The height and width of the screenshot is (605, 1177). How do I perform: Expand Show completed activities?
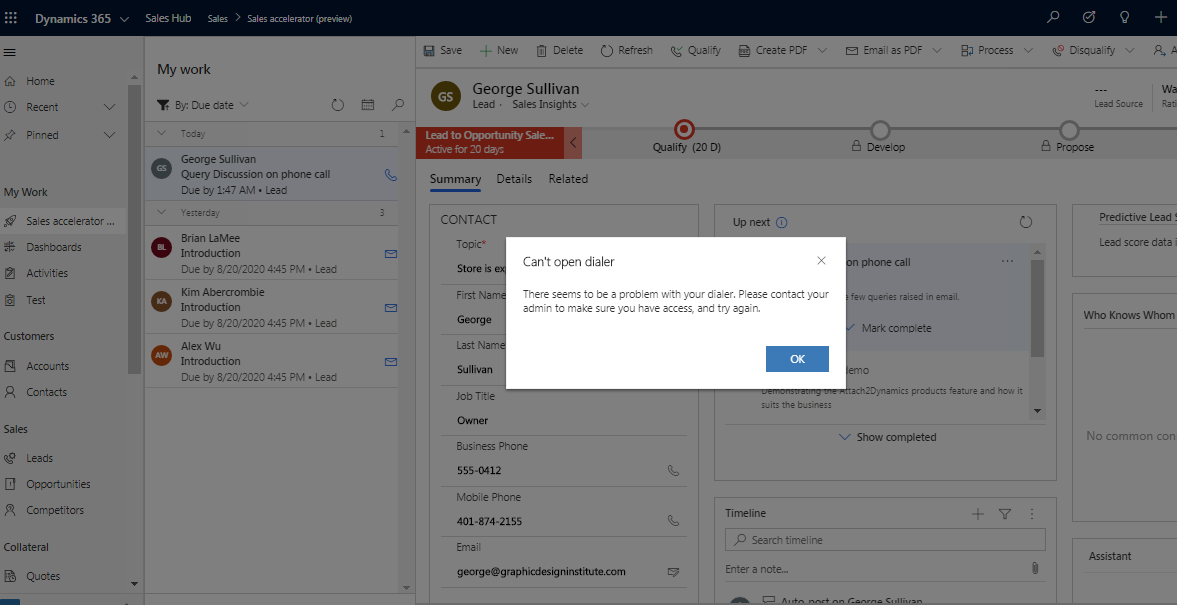(887, 437)
